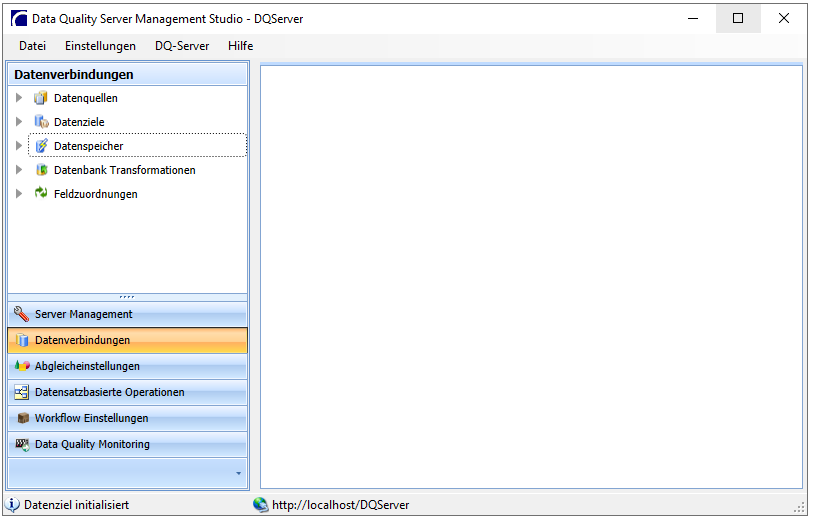Expand the Feldzuordnungen node
The width and height of the screenshot is (815, 521).
pyautogui.click(x=19, y=193)
